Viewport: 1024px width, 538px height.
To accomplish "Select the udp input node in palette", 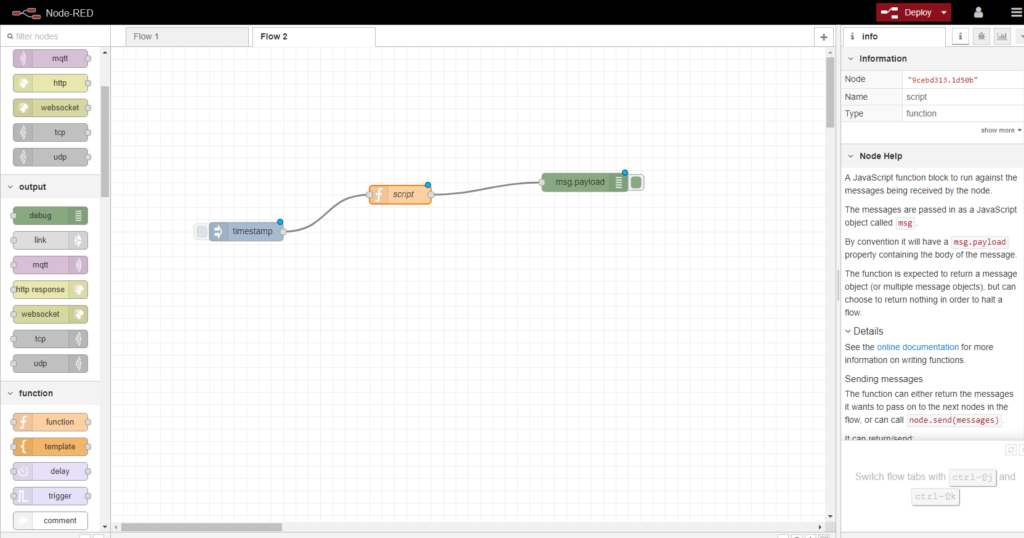I will [x=51, y=157].
